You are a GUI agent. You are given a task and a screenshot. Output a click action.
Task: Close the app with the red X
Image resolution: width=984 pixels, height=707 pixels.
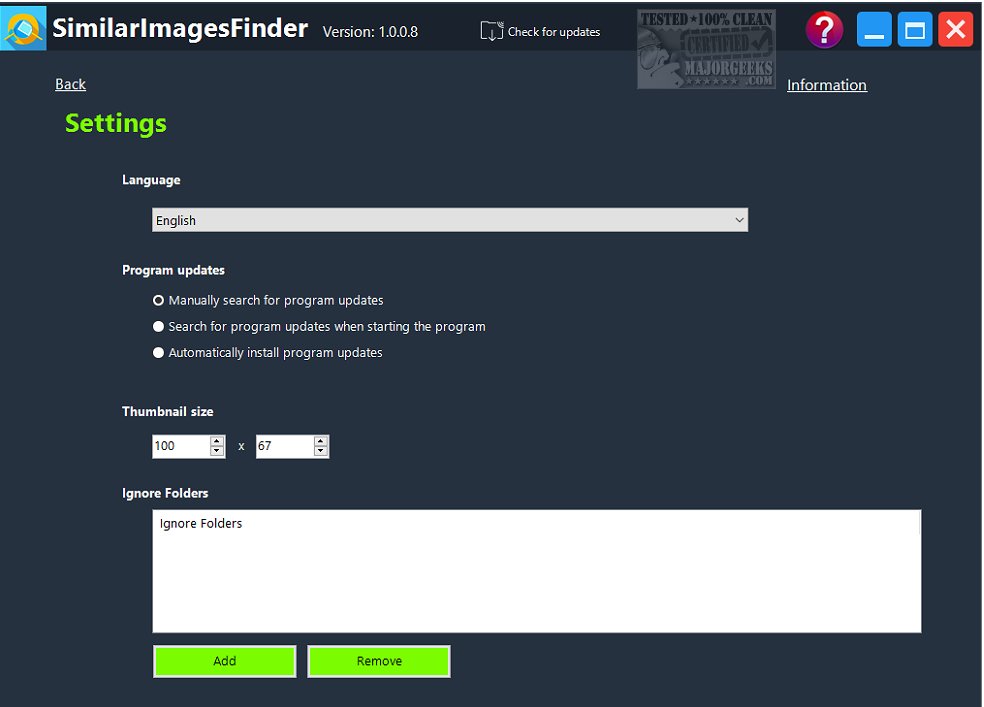(955, 29)
